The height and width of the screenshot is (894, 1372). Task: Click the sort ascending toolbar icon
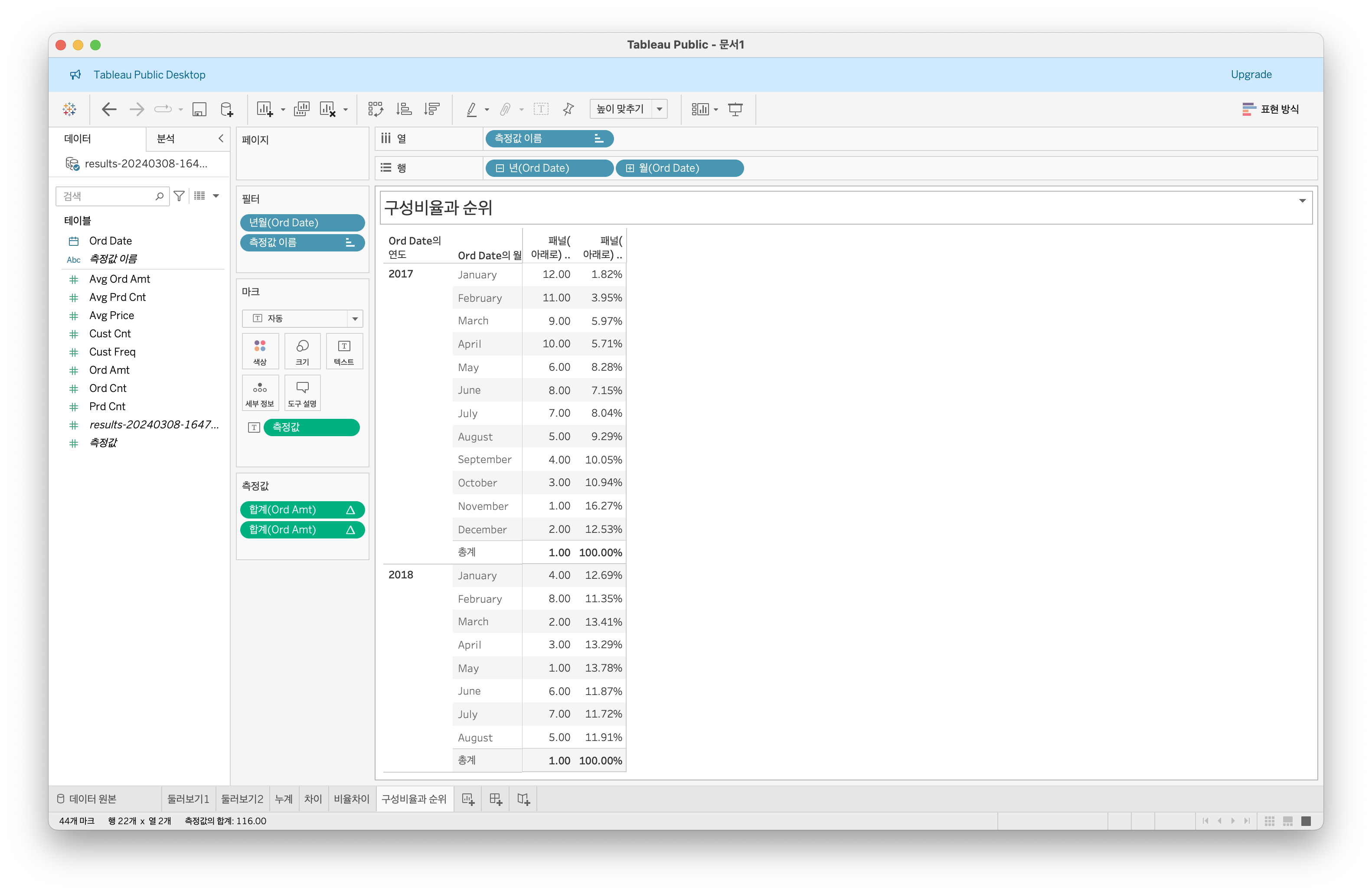[404, 109]
